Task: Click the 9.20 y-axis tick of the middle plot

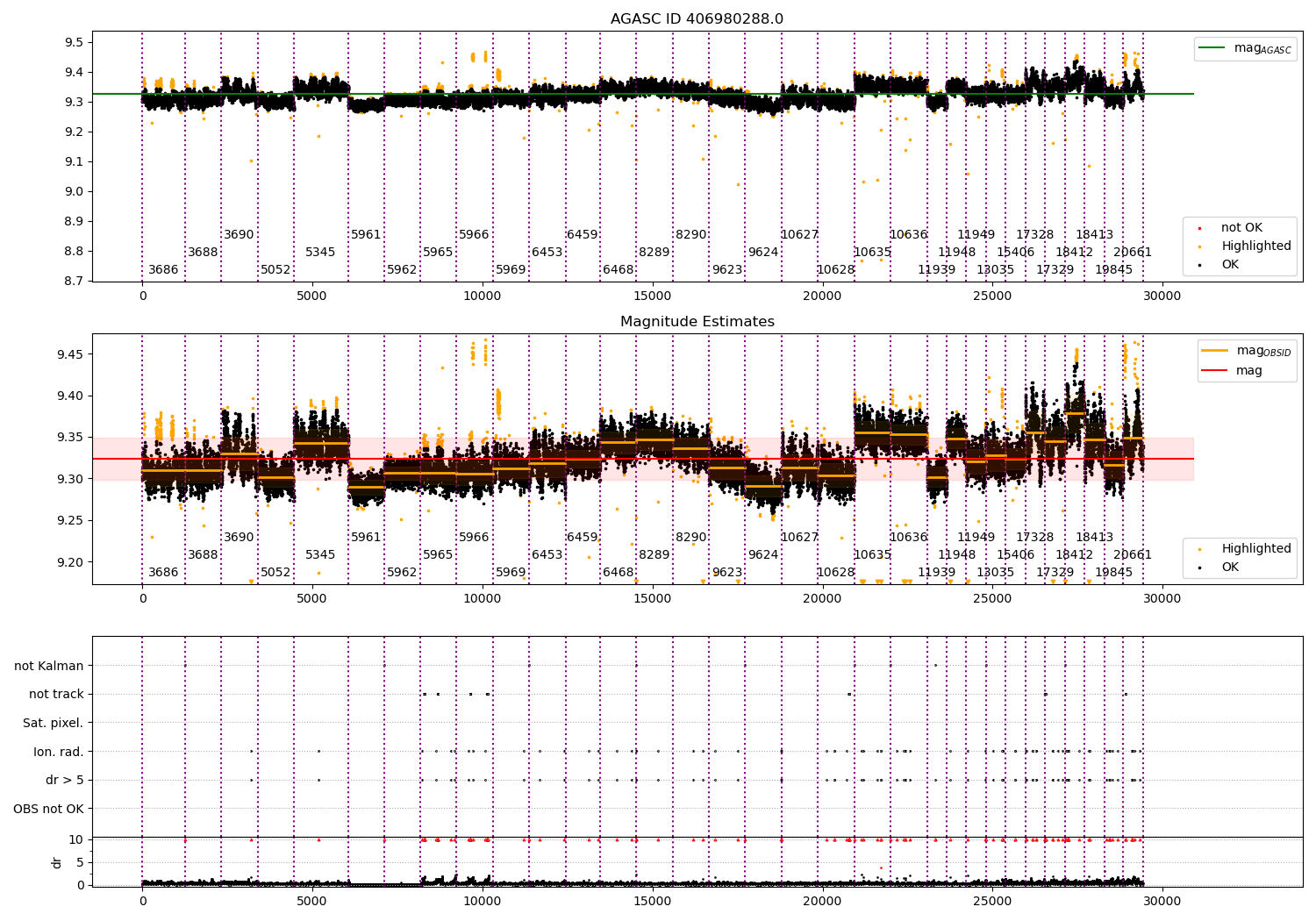Action: click(71, 563)
